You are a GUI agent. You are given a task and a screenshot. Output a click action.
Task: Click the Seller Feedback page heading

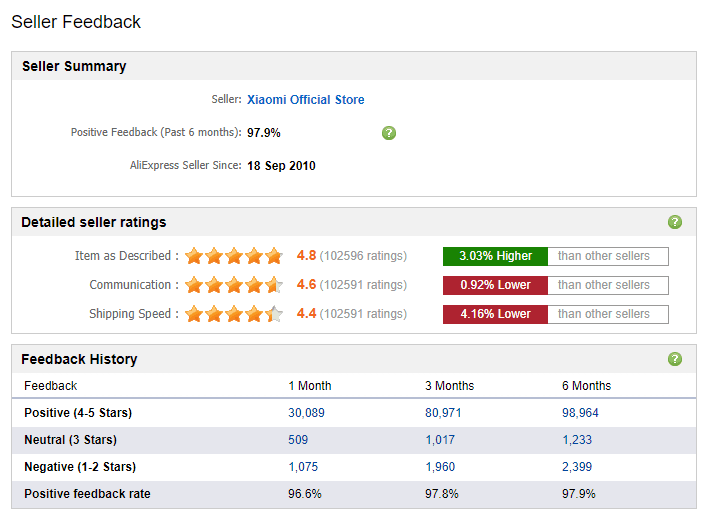(76, 22)
